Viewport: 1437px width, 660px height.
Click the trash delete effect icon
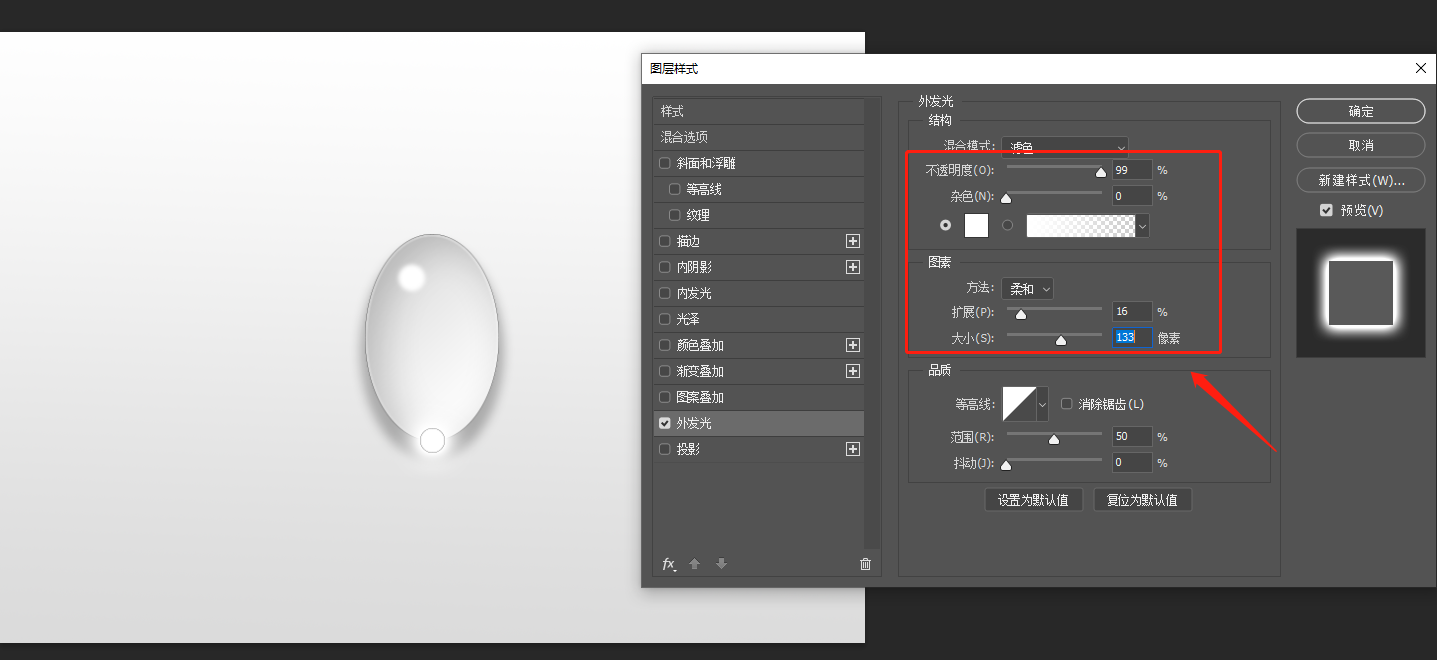(x=865, y=564)
